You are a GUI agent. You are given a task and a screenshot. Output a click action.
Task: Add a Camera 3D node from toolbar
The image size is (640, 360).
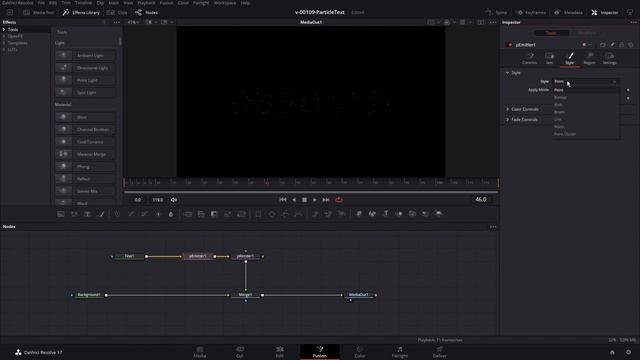[412, 214]
